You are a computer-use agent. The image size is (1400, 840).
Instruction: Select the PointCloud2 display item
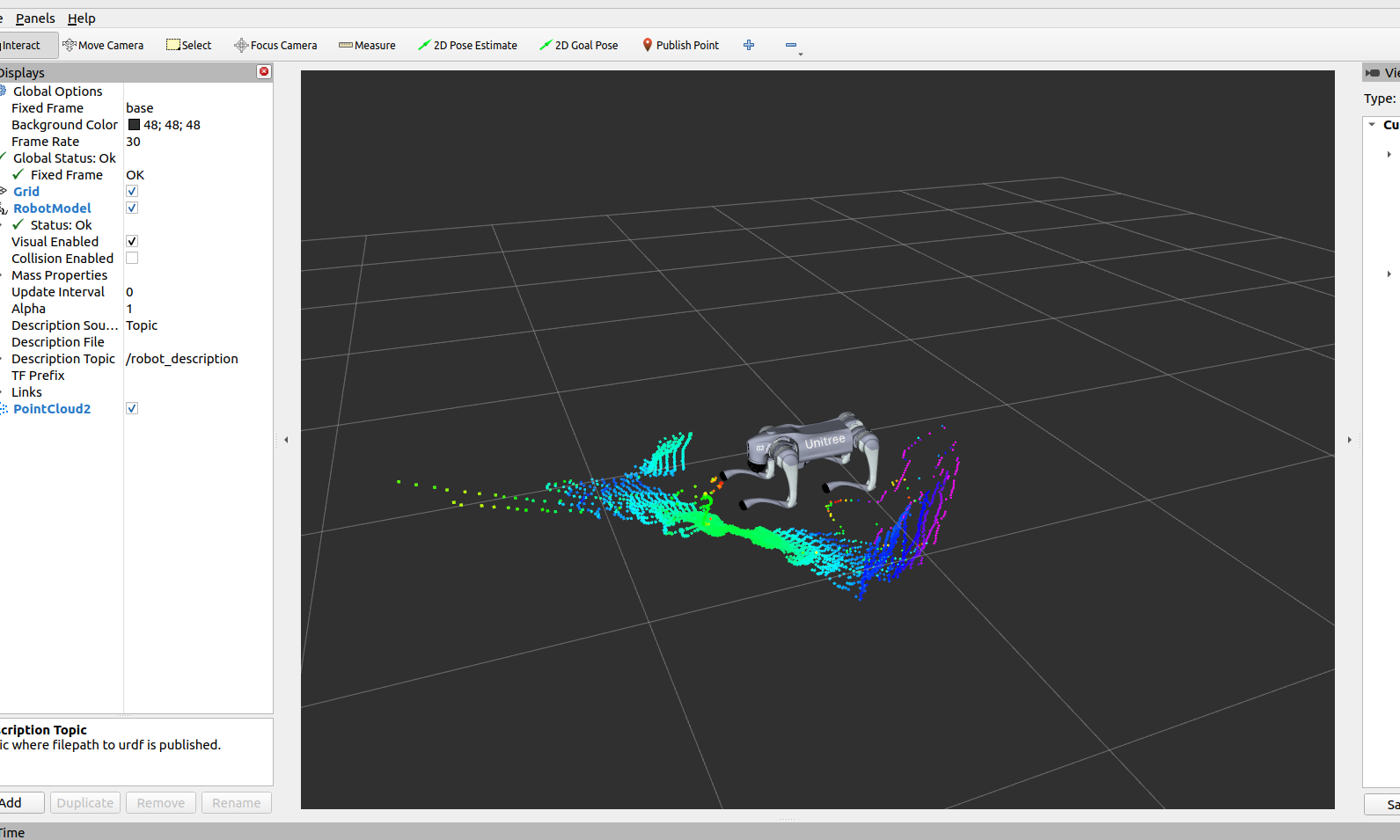[52, 409]
